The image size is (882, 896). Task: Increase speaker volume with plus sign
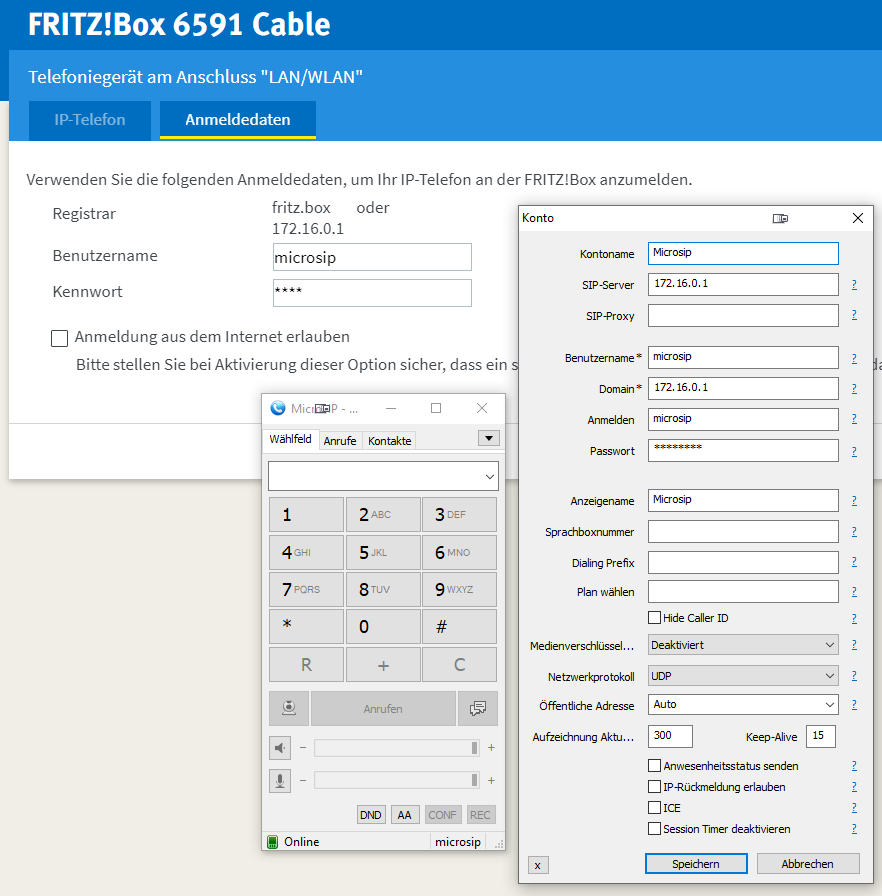[491, 747]
